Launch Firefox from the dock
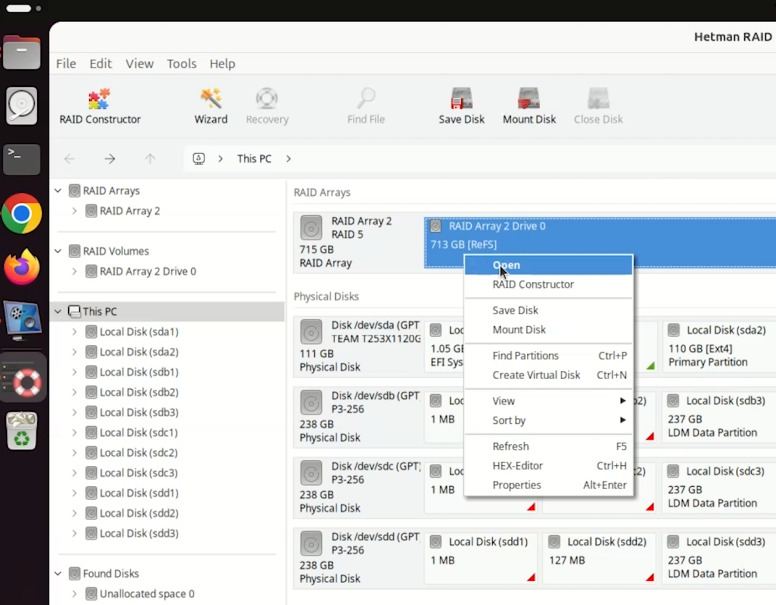The image size is (776, 605). click(x=21, y=267)
